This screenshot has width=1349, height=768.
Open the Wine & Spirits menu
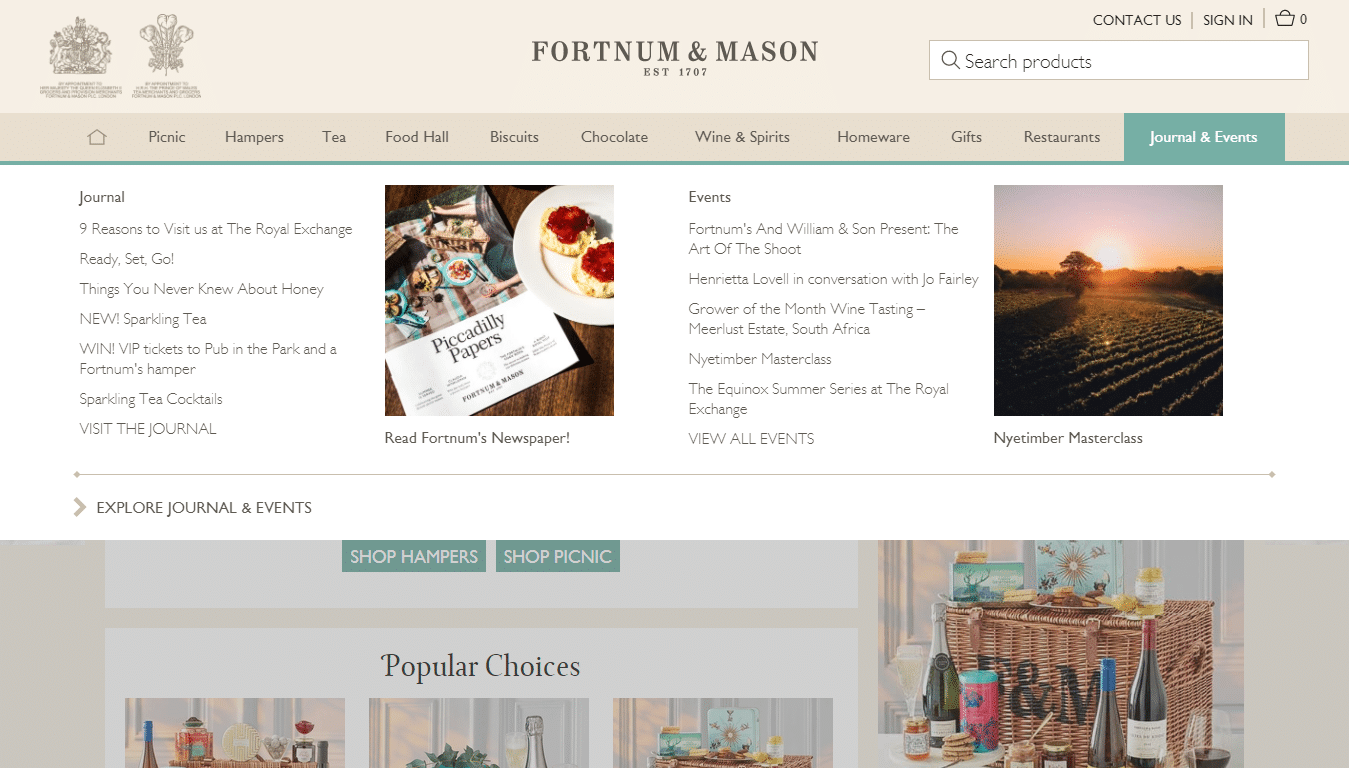(742, 137)
